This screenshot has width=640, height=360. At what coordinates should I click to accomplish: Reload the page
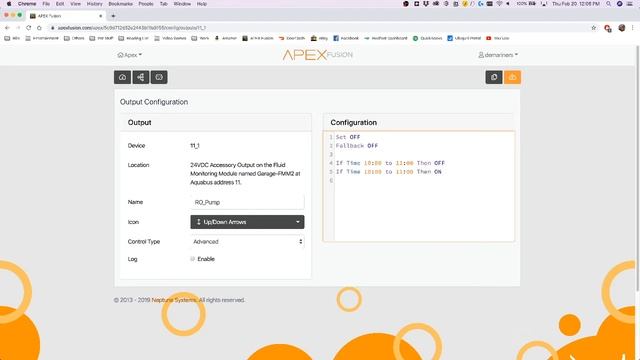click(x=29, y=28)
